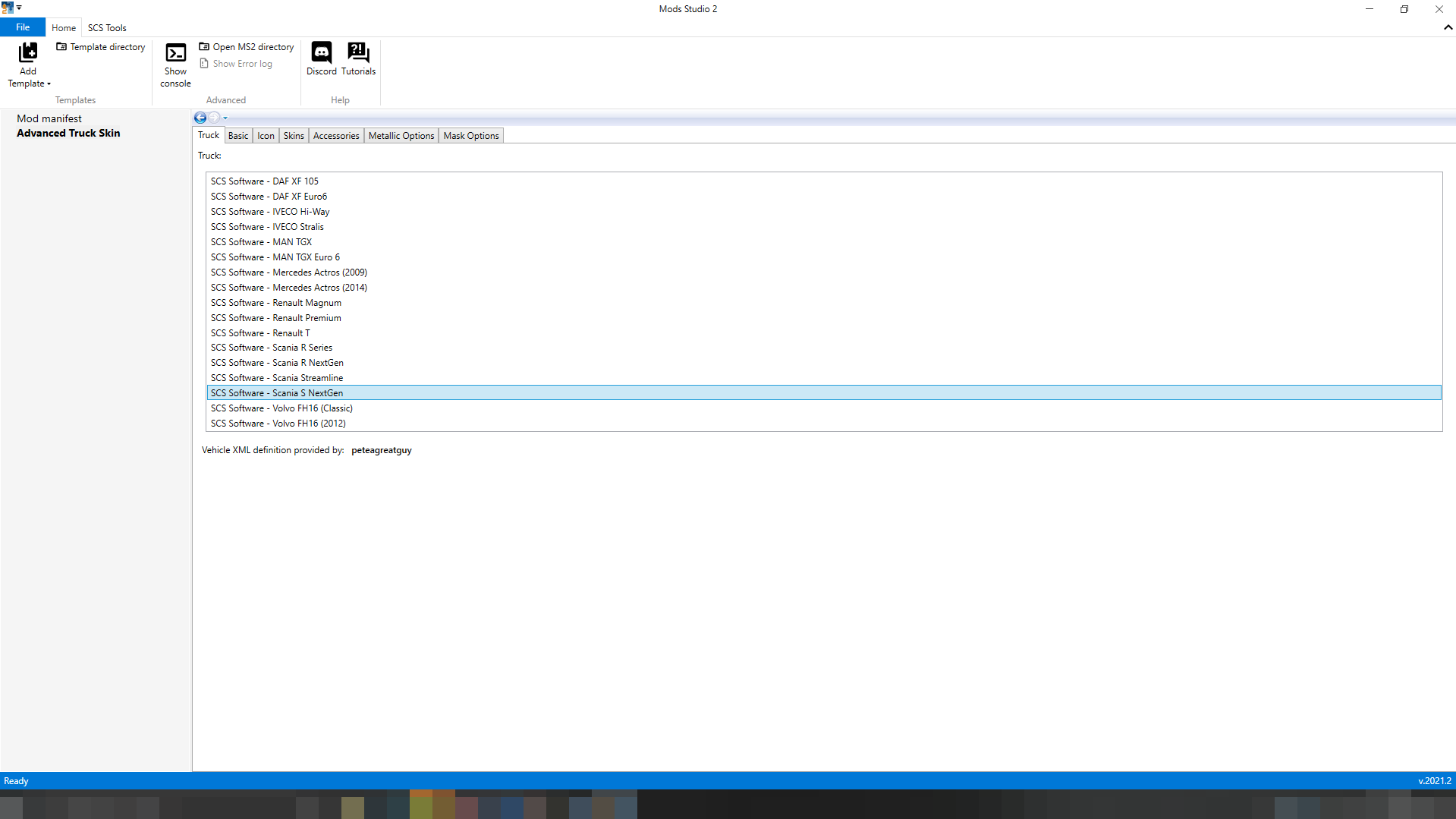The width and height of the screenshot is (1456, 819).
Task: Switch to the Home ribbon tab
Action: 64,28
